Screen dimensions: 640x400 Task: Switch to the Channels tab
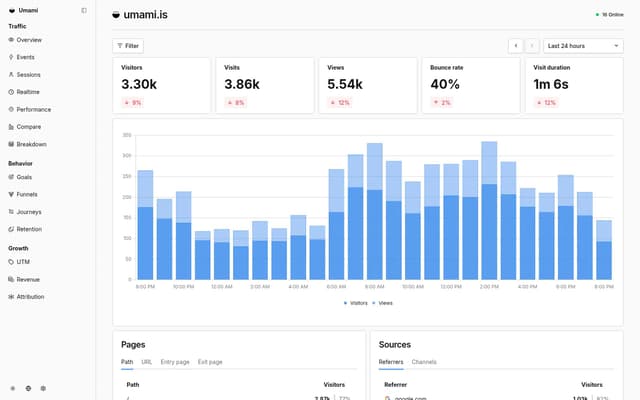(x=424, y=362)
